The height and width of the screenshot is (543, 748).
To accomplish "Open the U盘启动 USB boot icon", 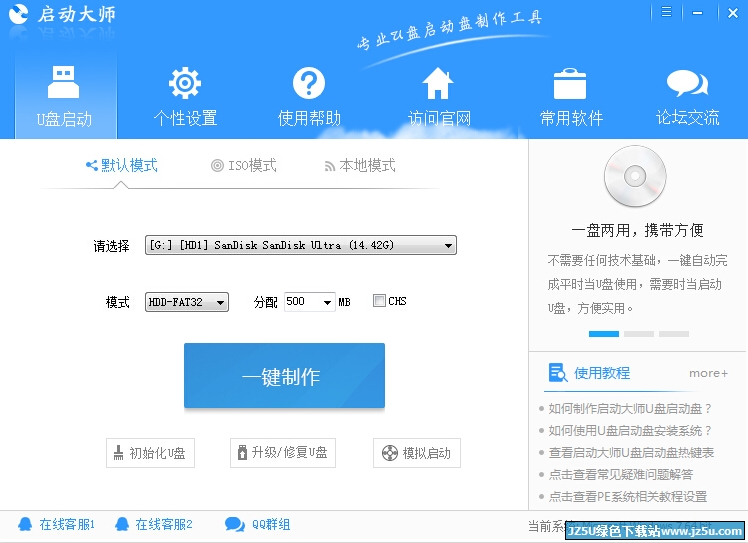I will point(64,84).
